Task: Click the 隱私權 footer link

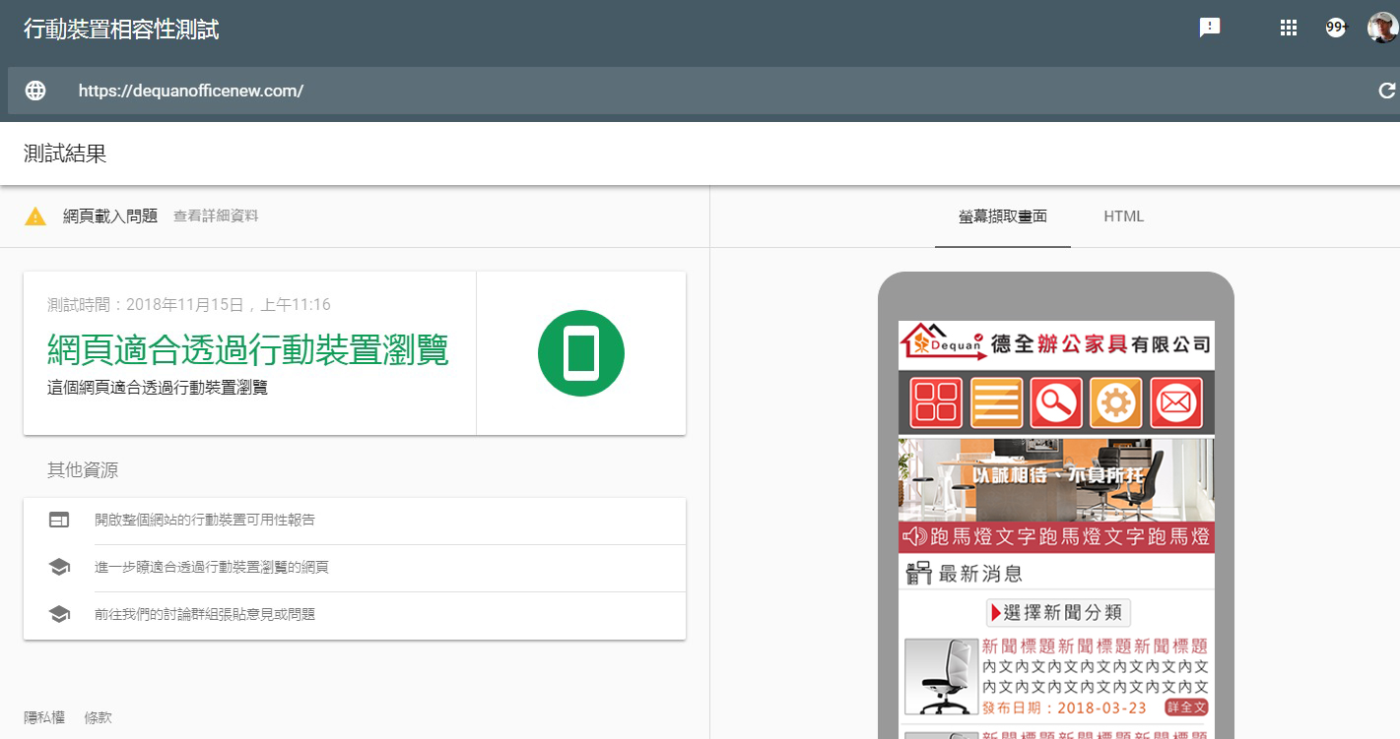Action: [44, 717]
